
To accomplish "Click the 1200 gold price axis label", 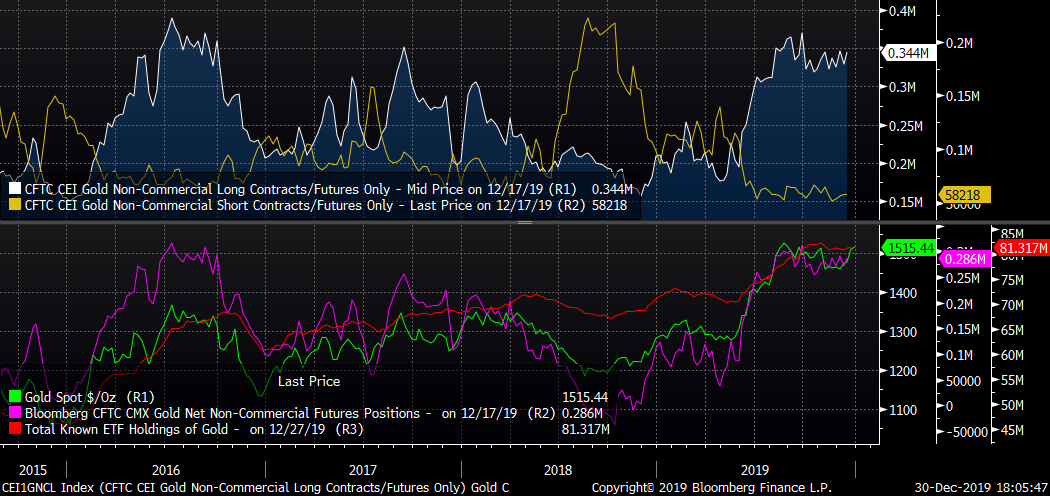I will (903, 370).
